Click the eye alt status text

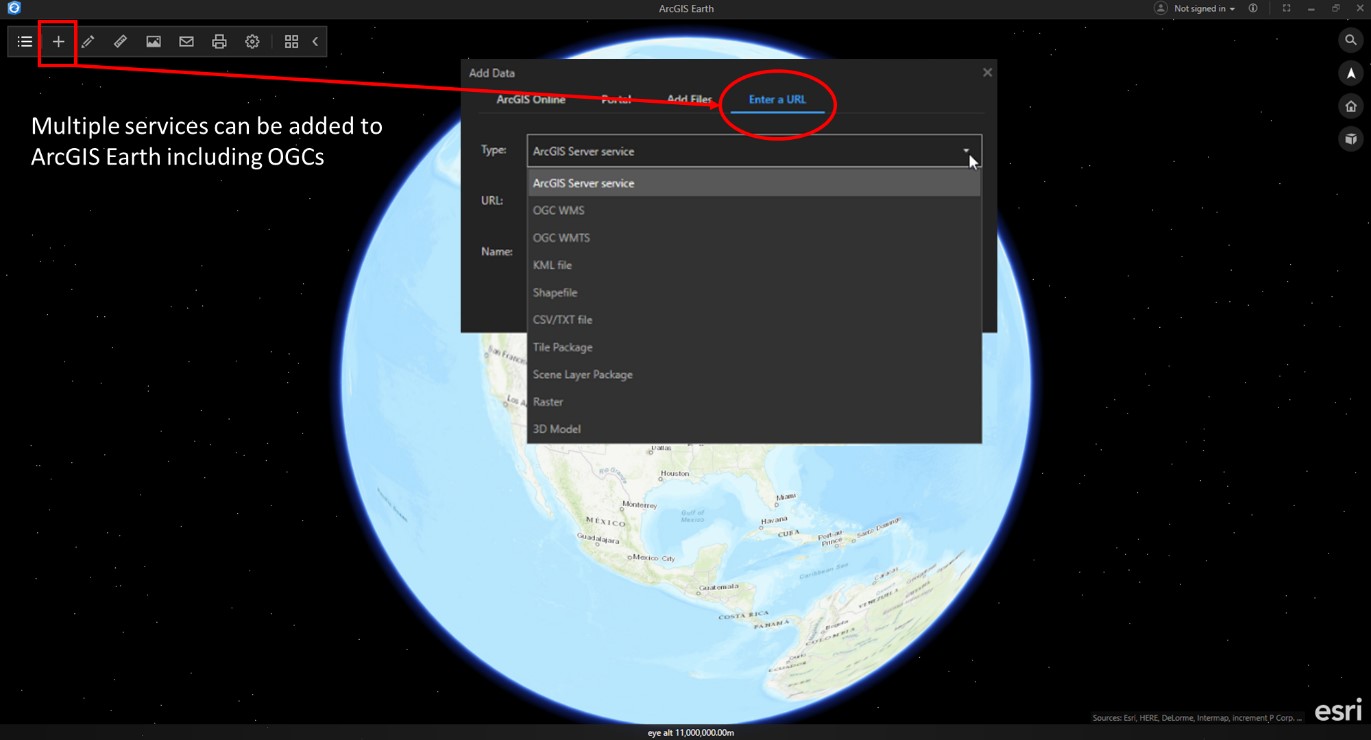691,733
